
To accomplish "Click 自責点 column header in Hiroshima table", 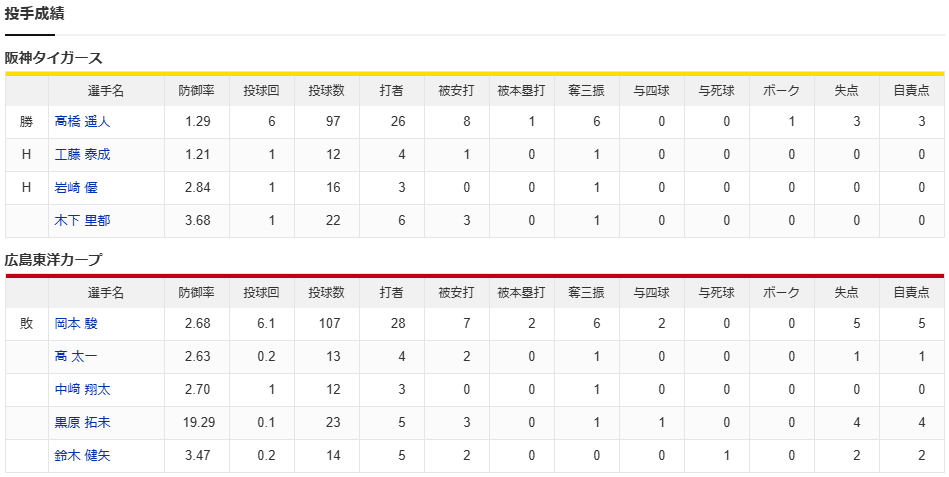I will point(911,293).
